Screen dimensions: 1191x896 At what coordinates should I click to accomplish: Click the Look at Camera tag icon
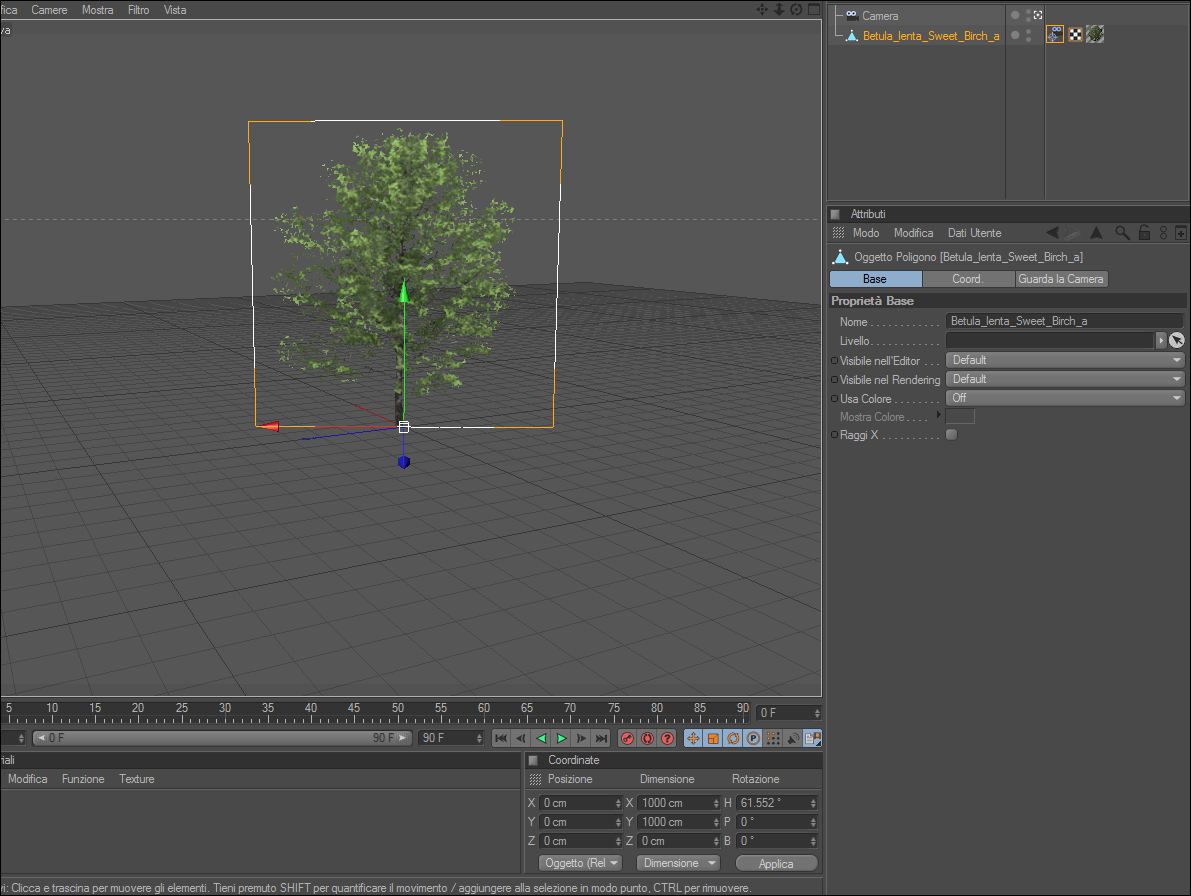coord(1055,35)
